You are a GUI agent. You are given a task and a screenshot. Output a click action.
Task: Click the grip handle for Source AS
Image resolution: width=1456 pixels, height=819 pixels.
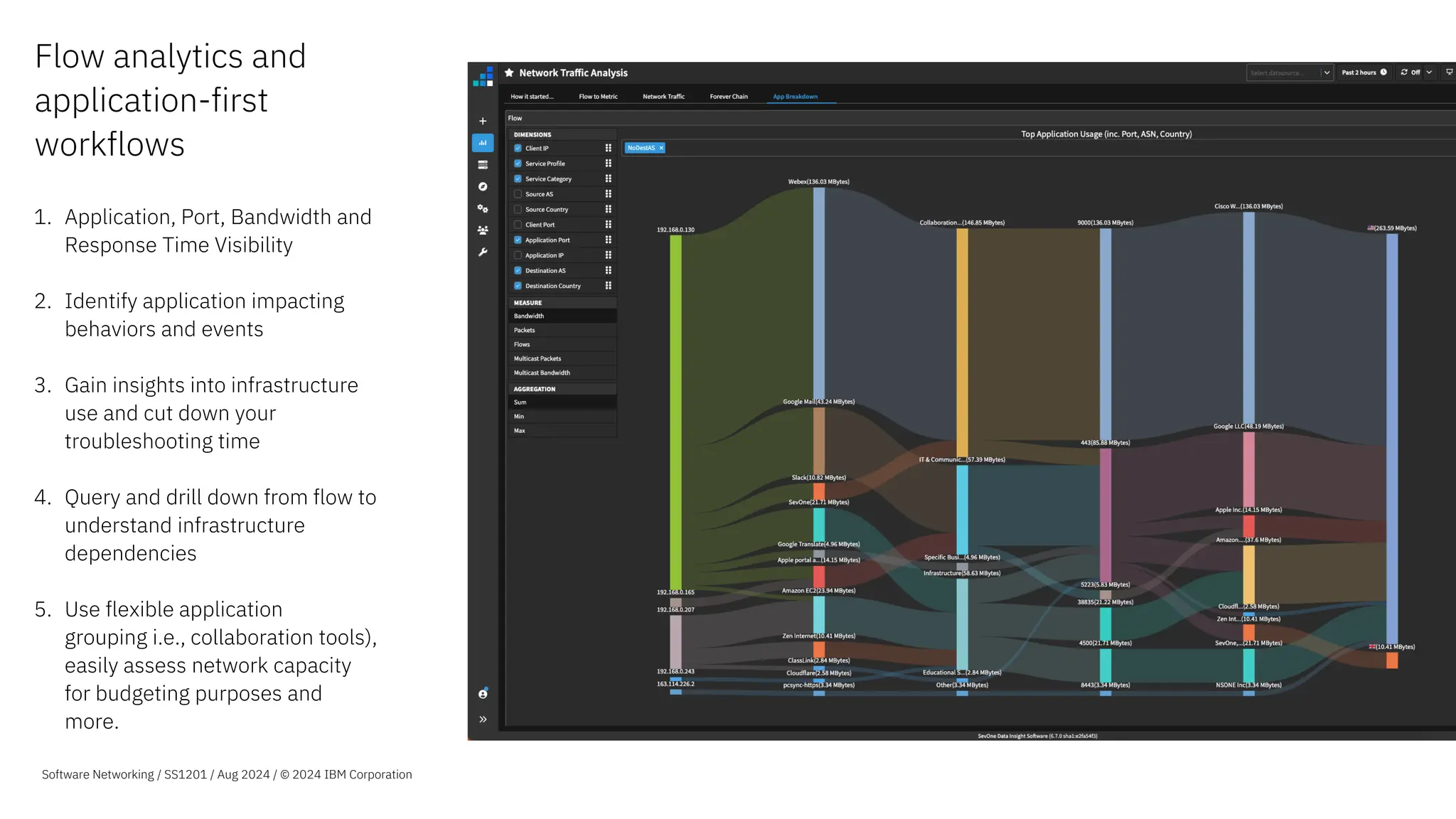(608, 194)
